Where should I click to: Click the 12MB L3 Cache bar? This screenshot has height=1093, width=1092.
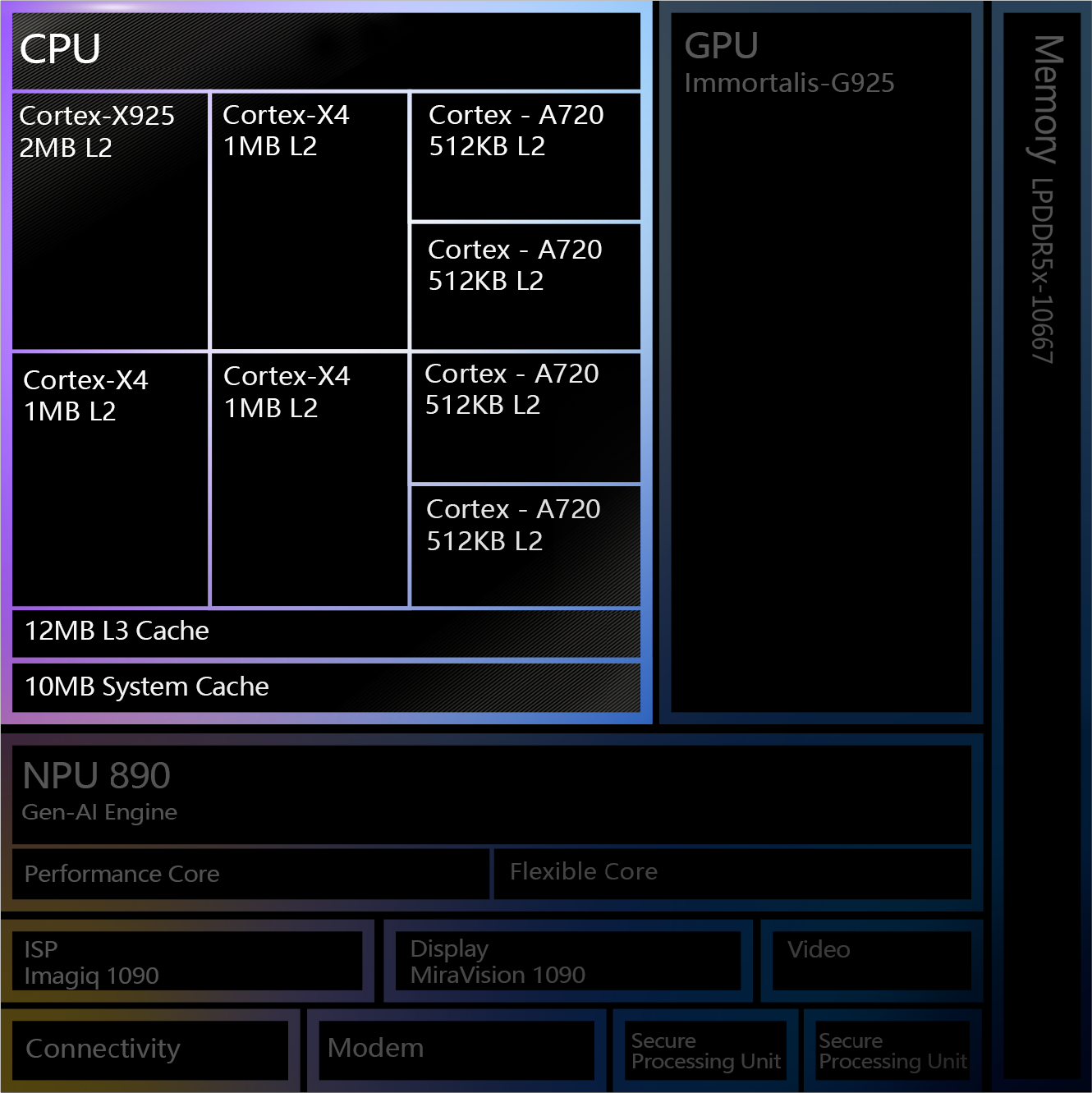pos(326,632)
